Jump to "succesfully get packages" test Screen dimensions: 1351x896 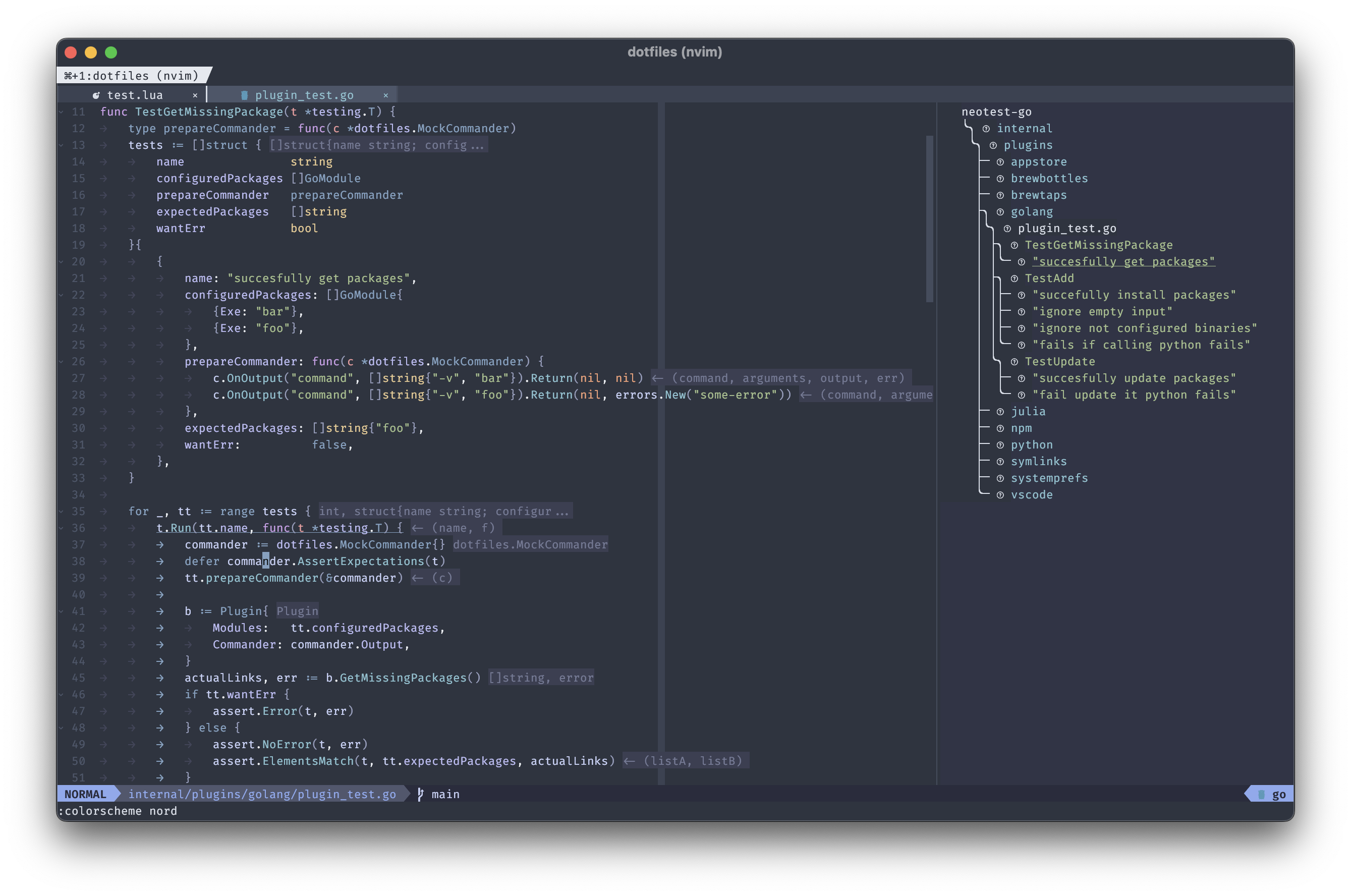click(x=1123, y=262)
